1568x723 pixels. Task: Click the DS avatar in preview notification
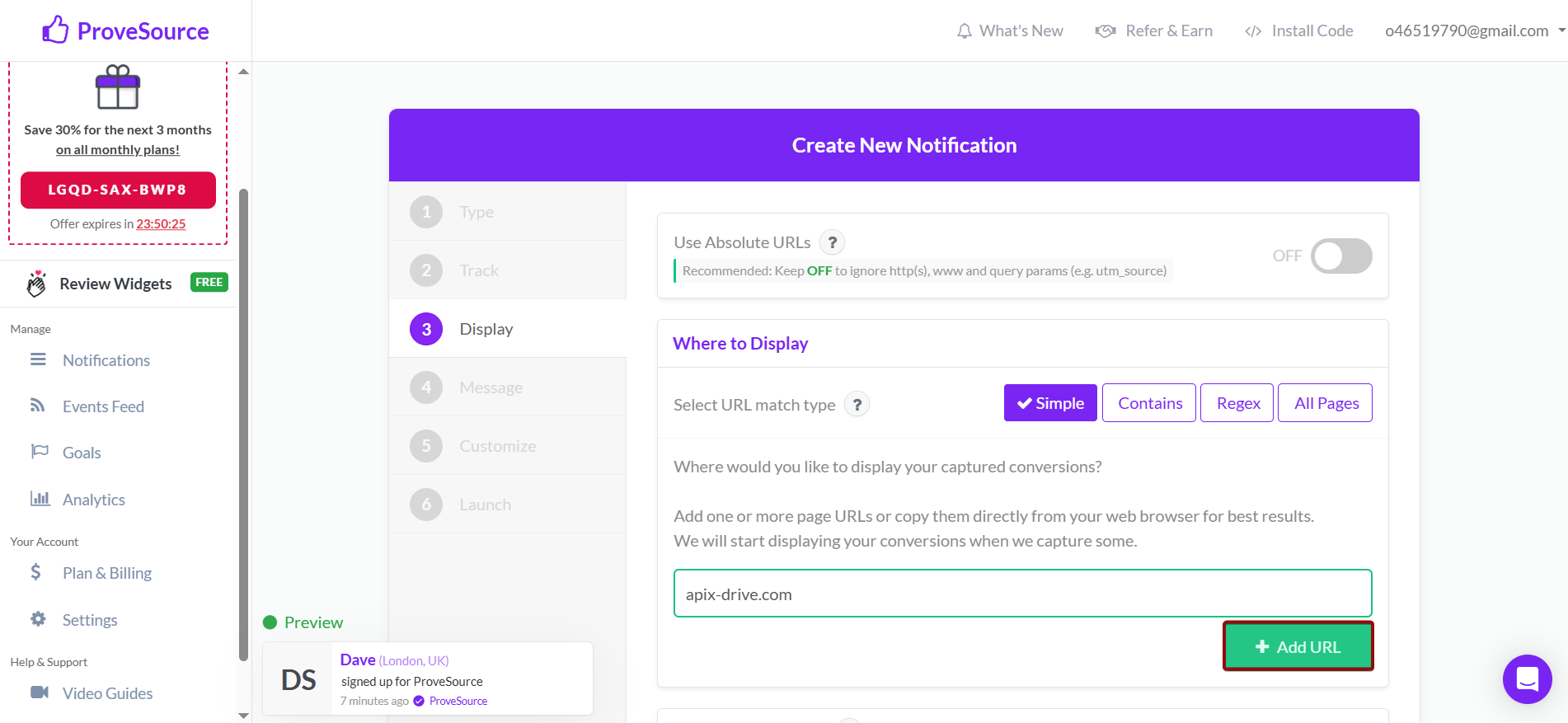pyautogui.click(x=298, y=679)
